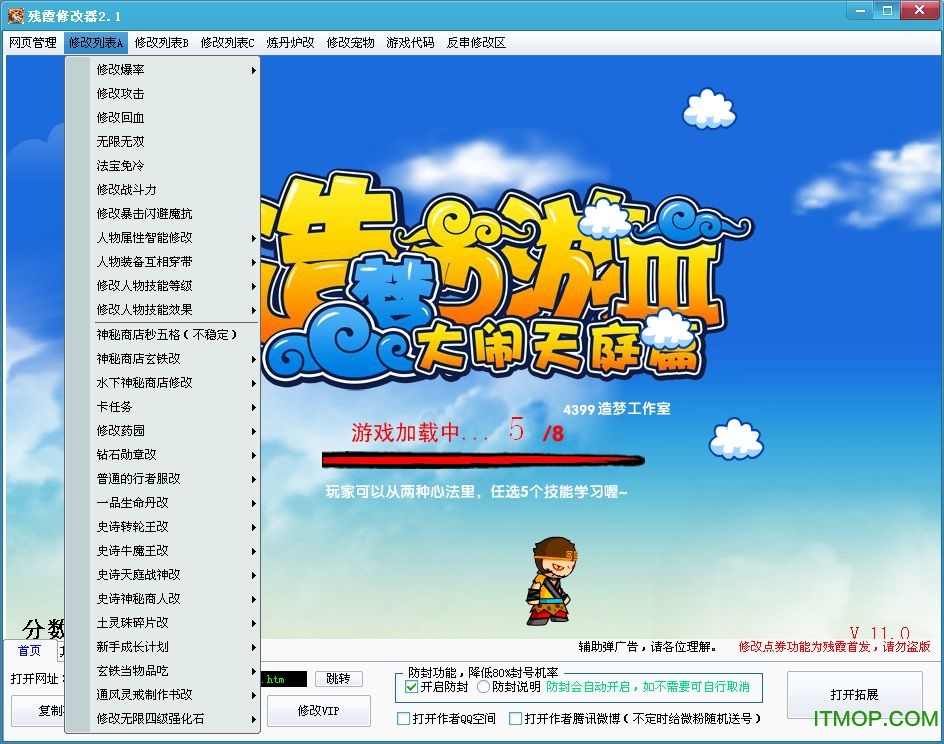Click the red game loading progress bar
This screenshot has width=944, height=744.
pos(483,460)
